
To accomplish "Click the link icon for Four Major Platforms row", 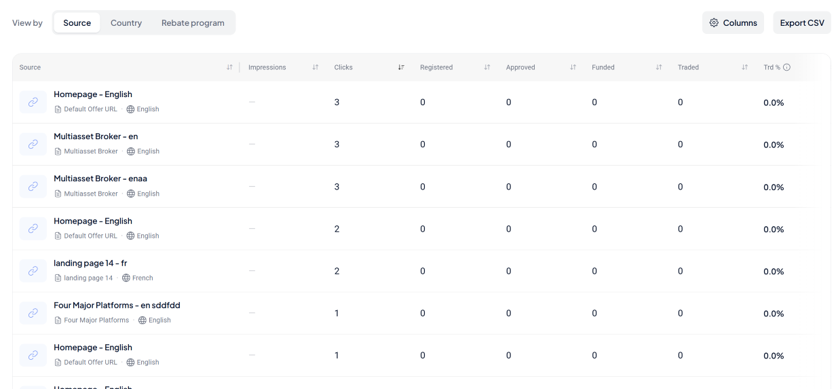I will coord(33,313).
